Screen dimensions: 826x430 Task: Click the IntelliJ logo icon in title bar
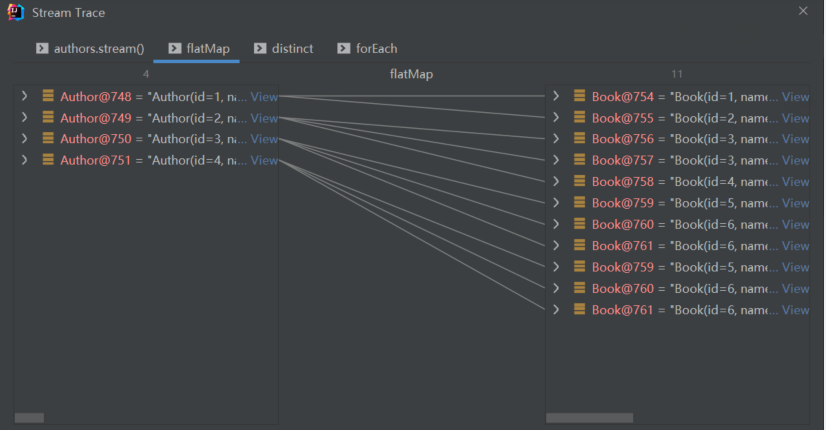point(17,12)
